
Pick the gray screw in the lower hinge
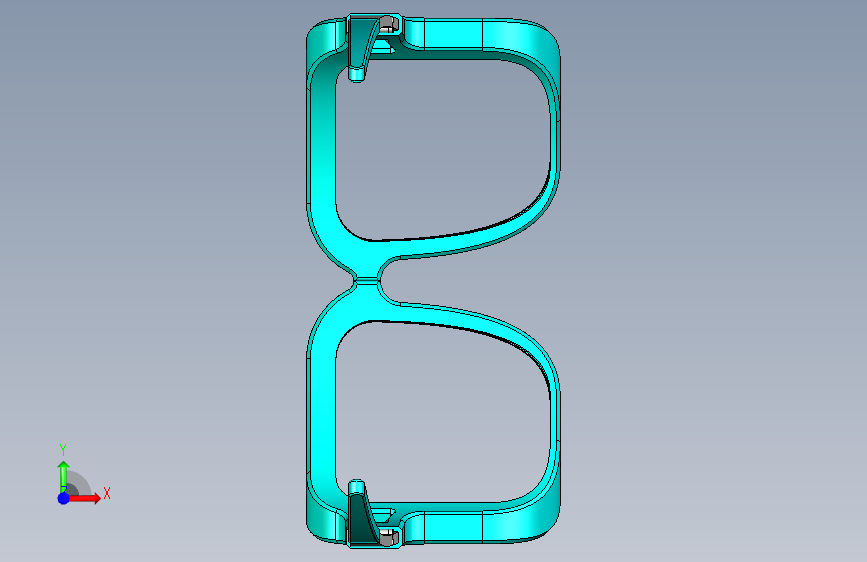click(x=388, y=537)
